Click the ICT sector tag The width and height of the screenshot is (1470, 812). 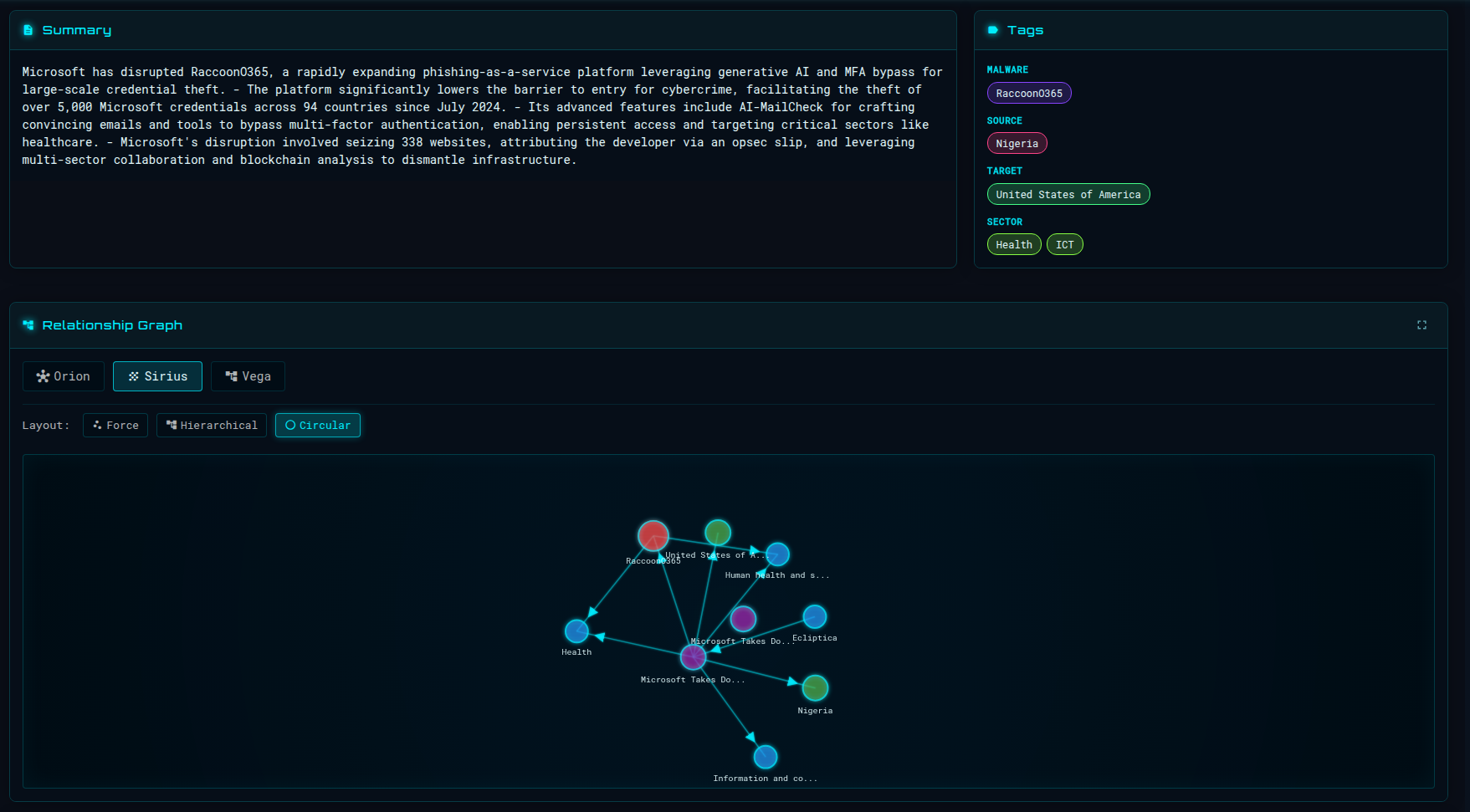click(1065, 245)
